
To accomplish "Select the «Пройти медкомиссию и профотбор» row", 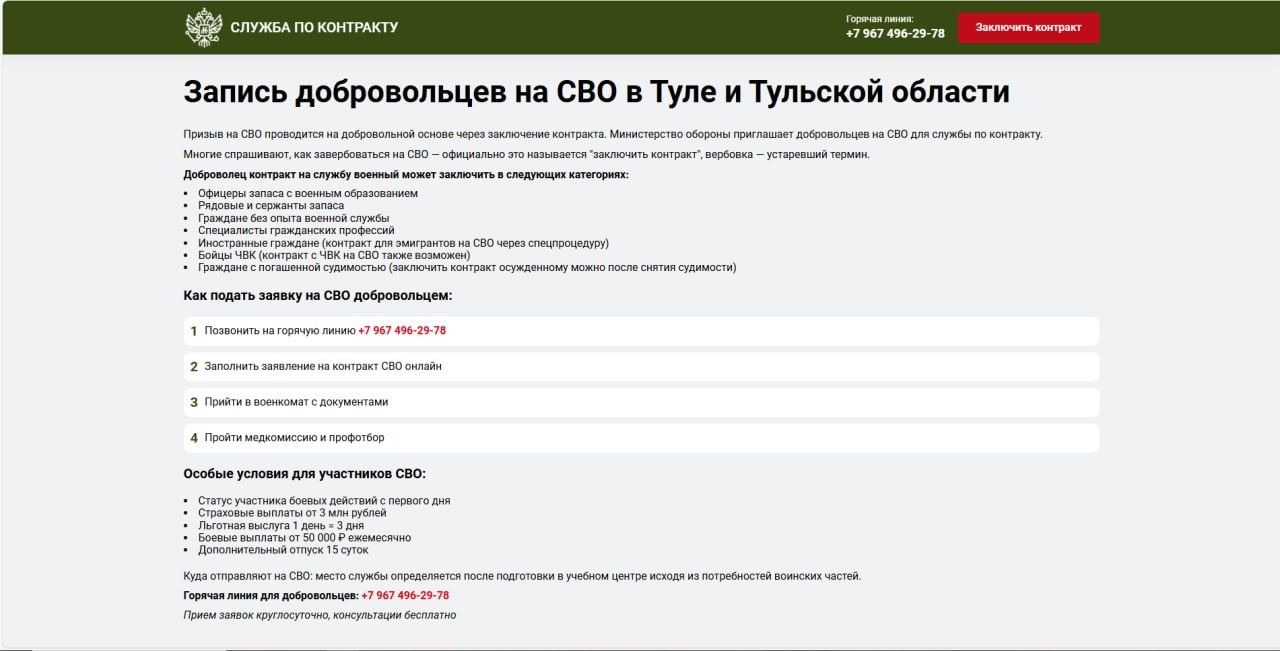I will tap(640, 438).
